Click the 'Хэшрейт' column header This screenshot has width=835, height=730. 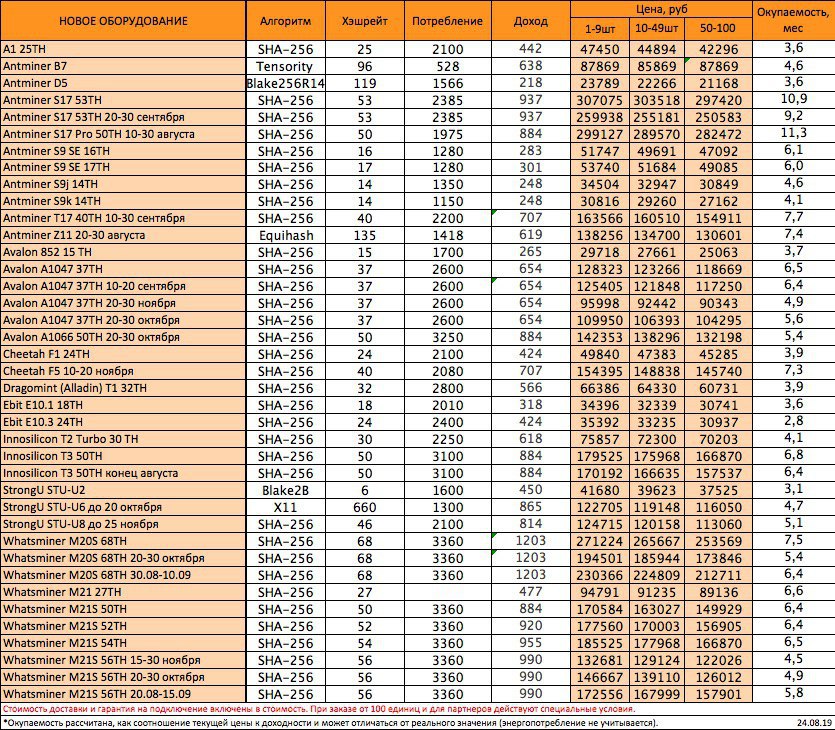coord(365,21)
